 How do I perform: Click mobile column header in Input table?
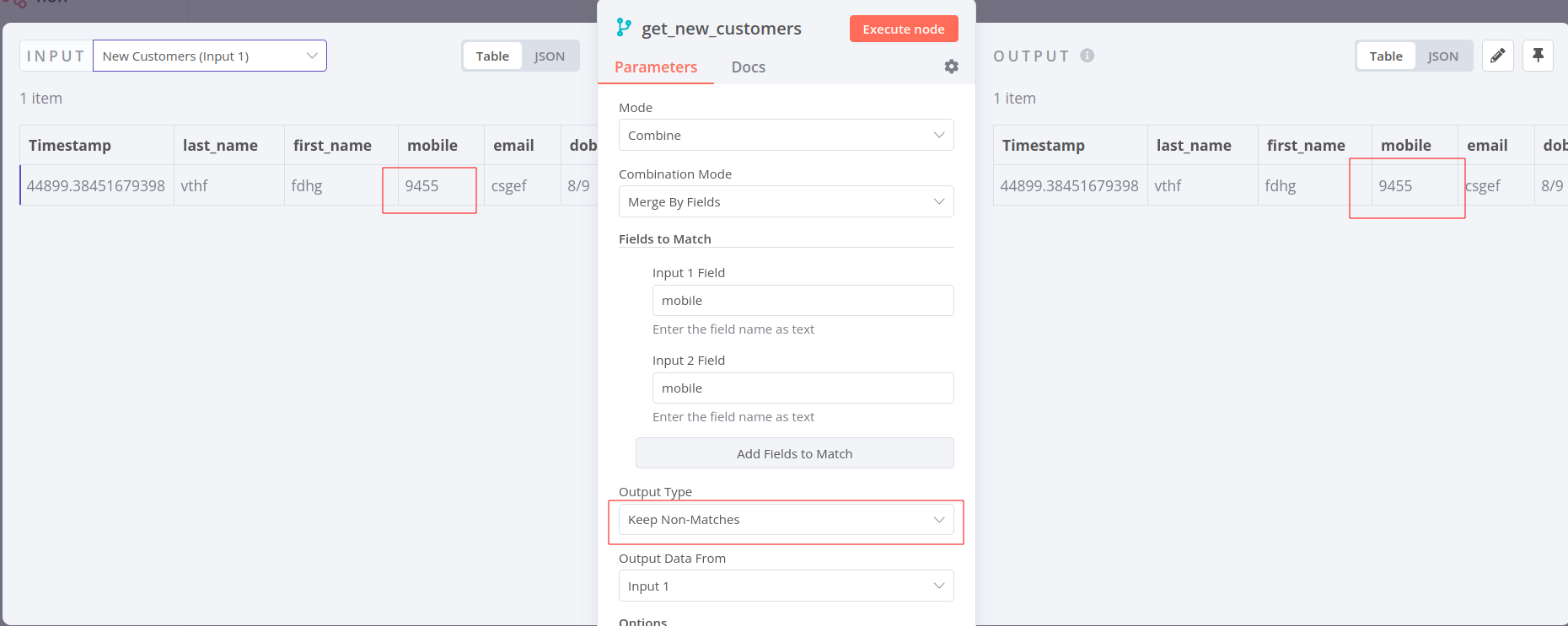441,145
